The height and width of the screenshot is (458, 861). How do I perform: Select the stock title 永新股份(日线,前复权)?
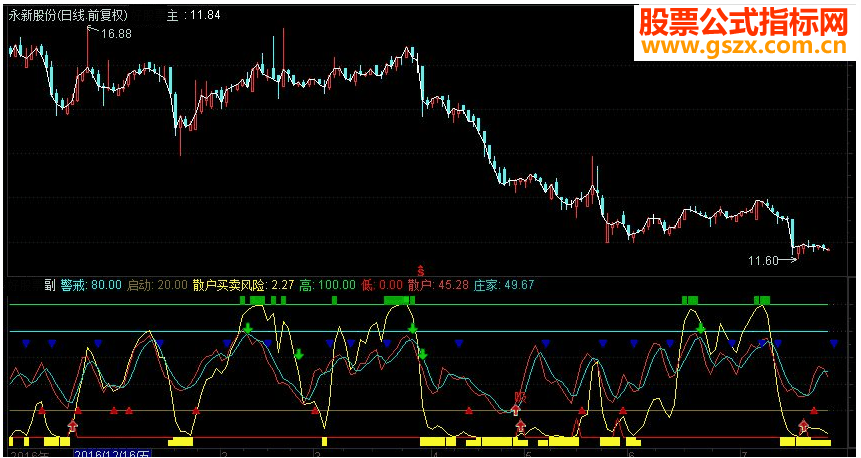(68, 15)
